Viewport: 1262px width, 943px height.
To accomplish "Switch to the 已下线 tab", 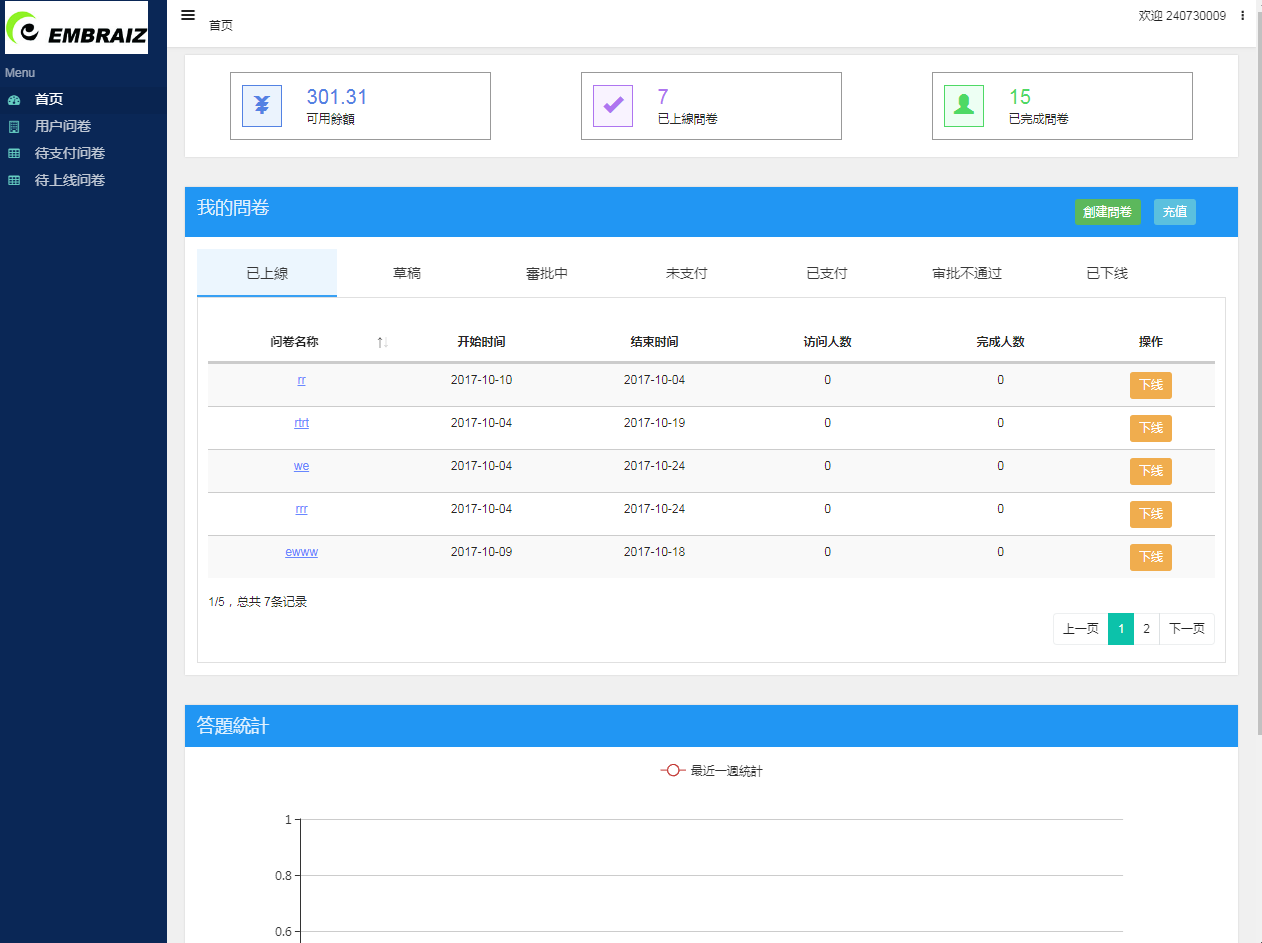I will click(x=1107, y=273).
